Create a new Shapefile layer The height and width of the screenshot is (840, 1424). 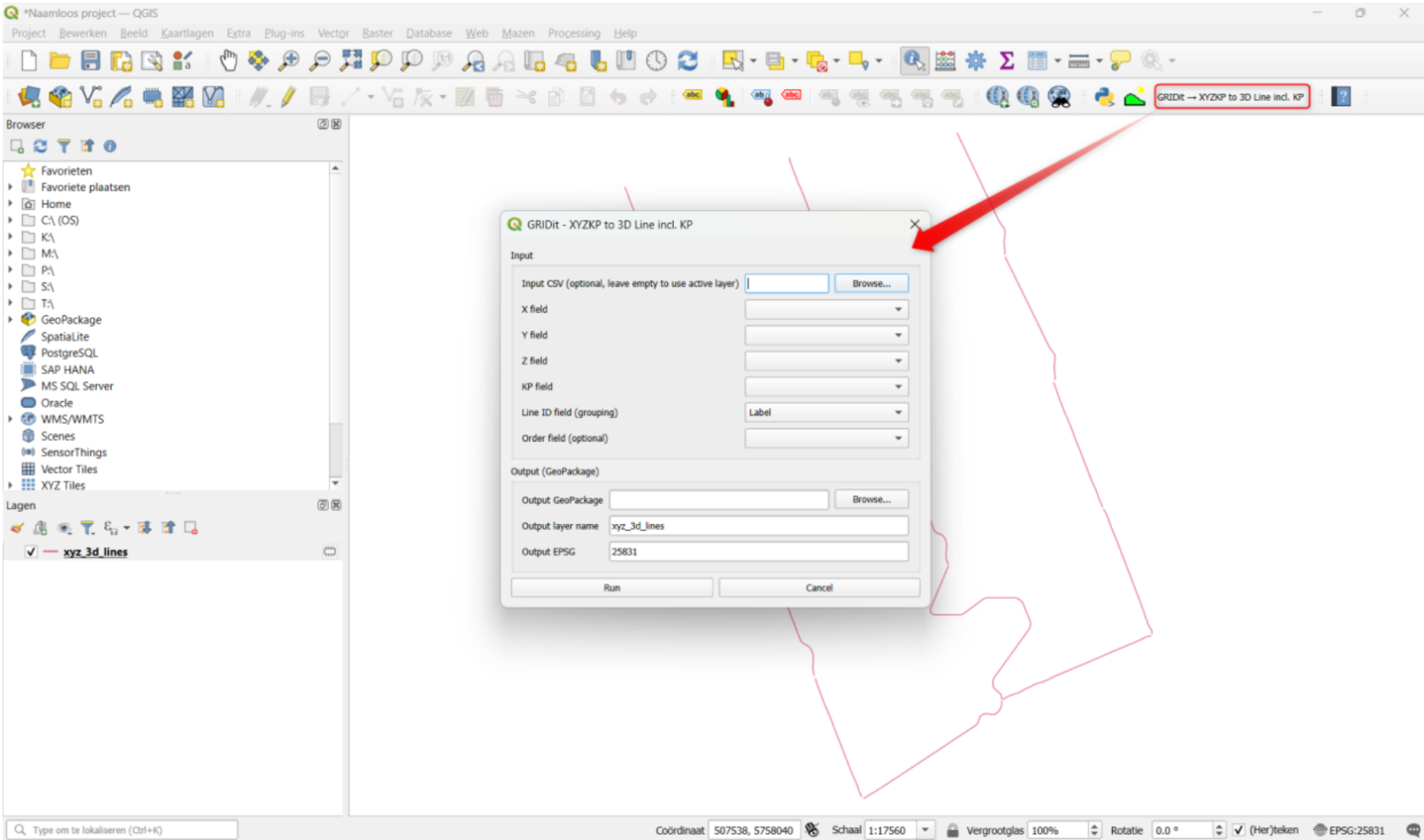tap(91, 97)
